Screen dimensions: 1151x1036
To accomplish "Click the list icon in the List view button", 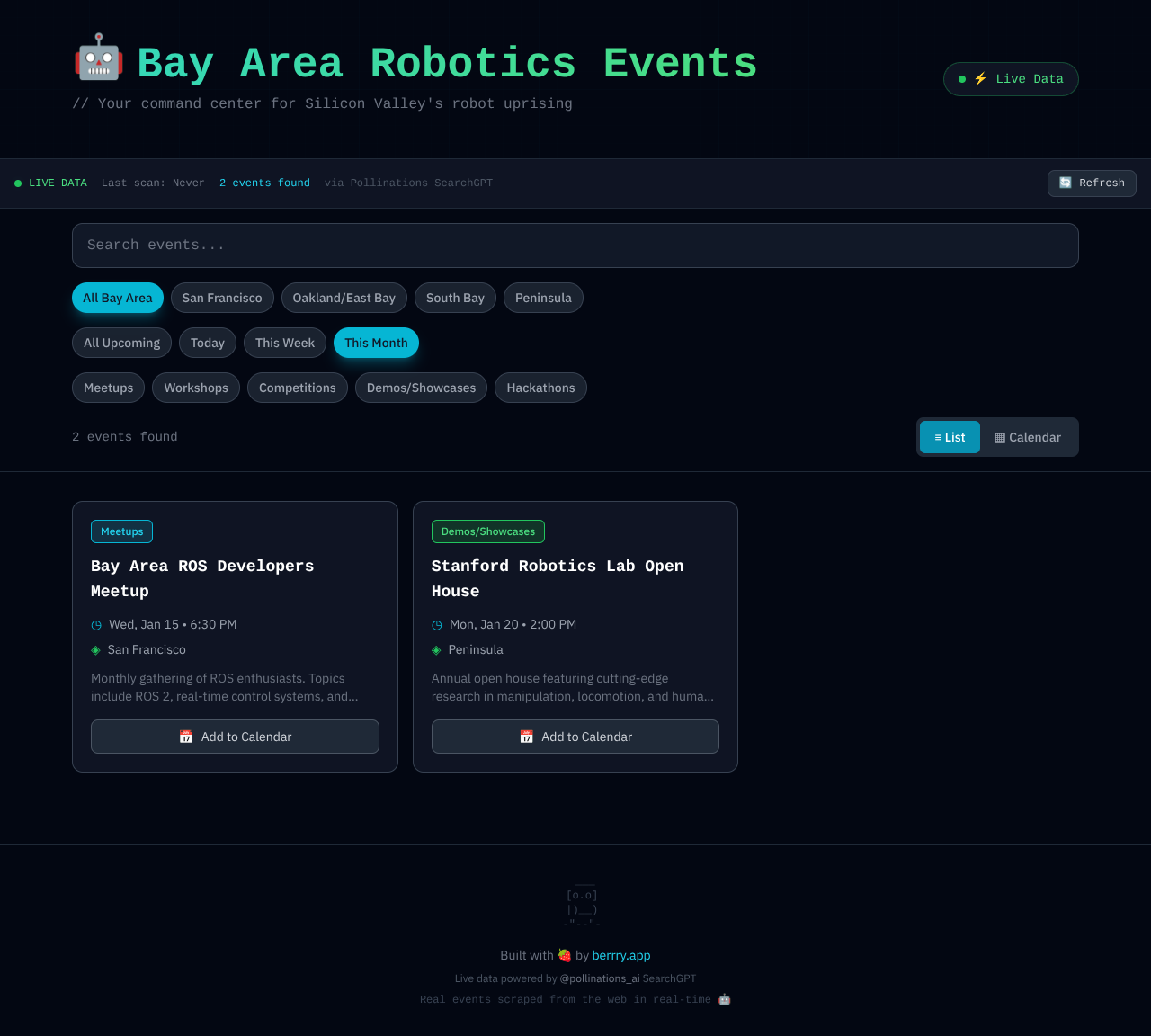I will 938,437.
